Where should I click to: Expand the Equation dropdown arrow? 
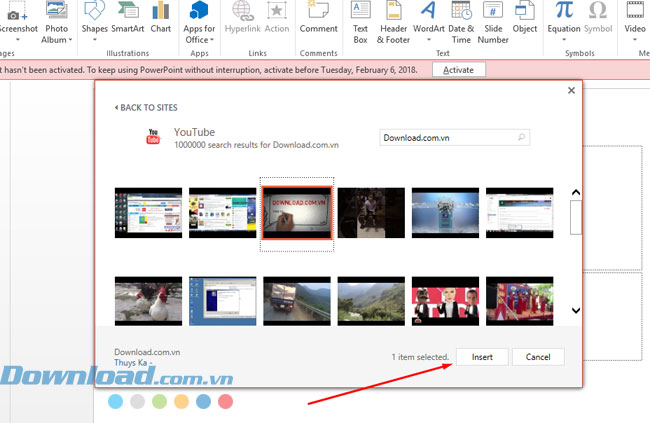tap(564, 40)
